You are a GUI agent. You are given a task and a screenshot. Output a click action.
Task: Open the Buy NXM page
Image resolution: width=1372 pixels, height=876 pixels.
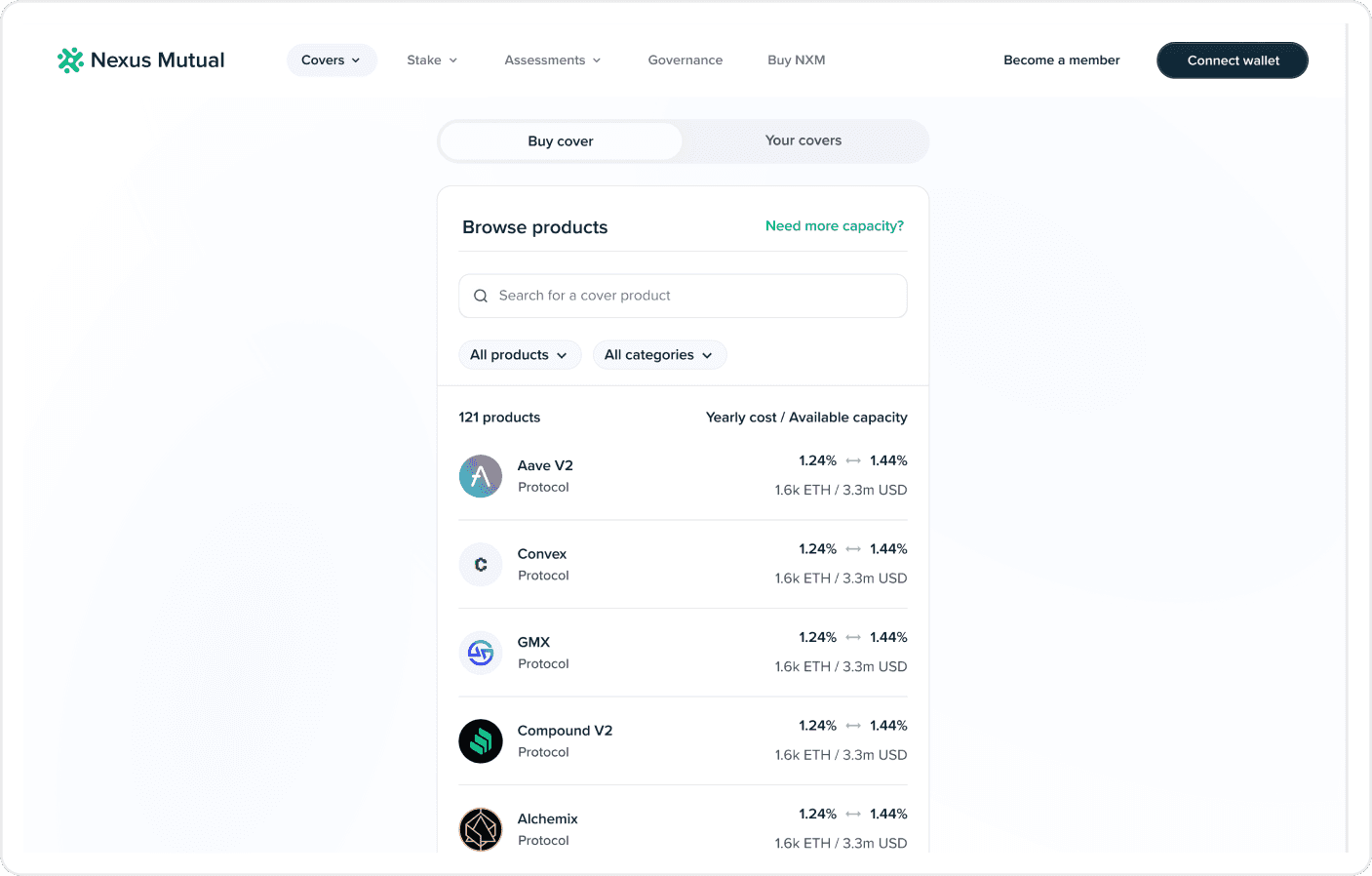[797, 60]
